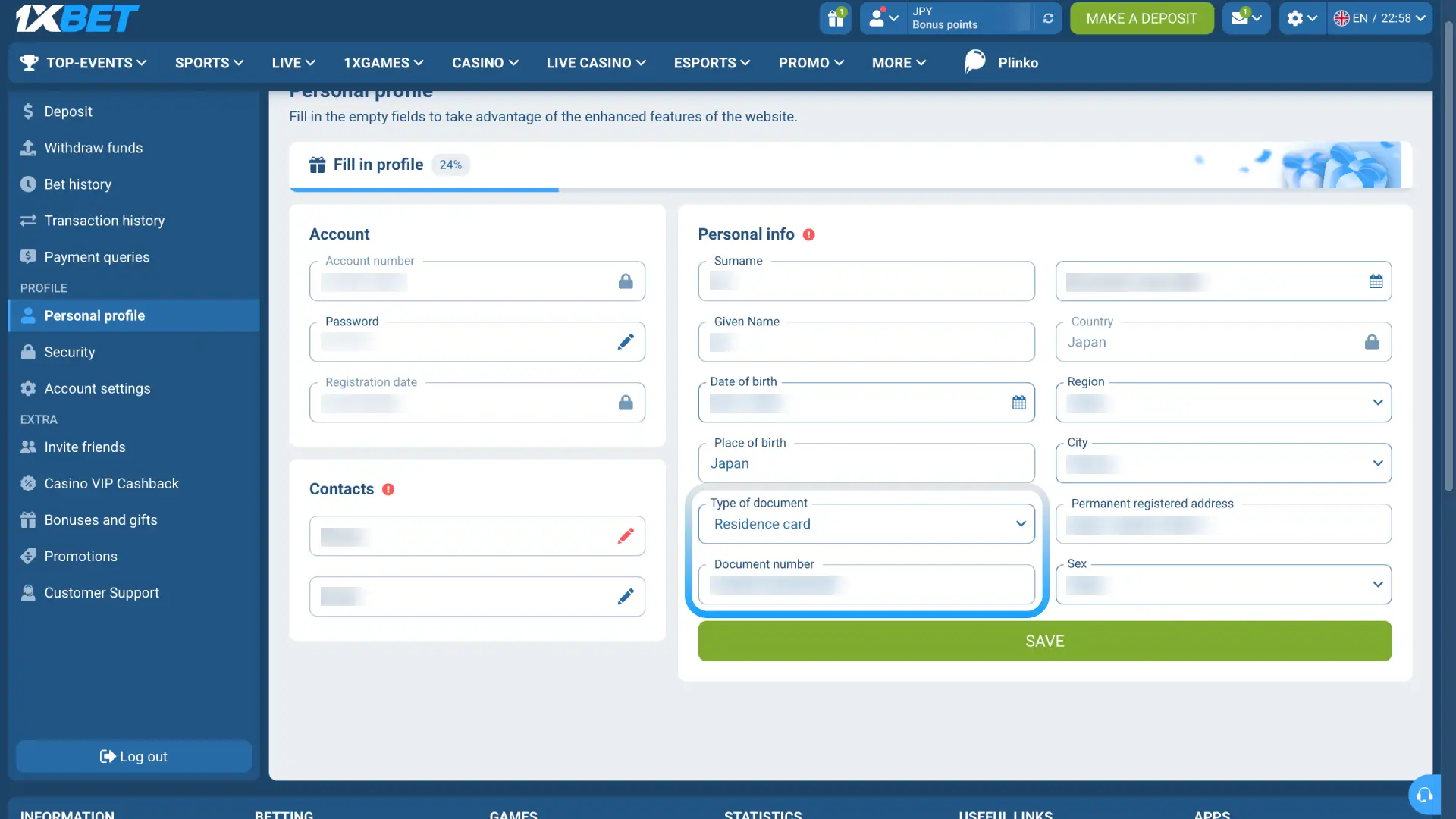Image resolution: width=1456 pixels, height=819 pixels.
Task: Click Log out button
Action: click(x=133, y=757)
